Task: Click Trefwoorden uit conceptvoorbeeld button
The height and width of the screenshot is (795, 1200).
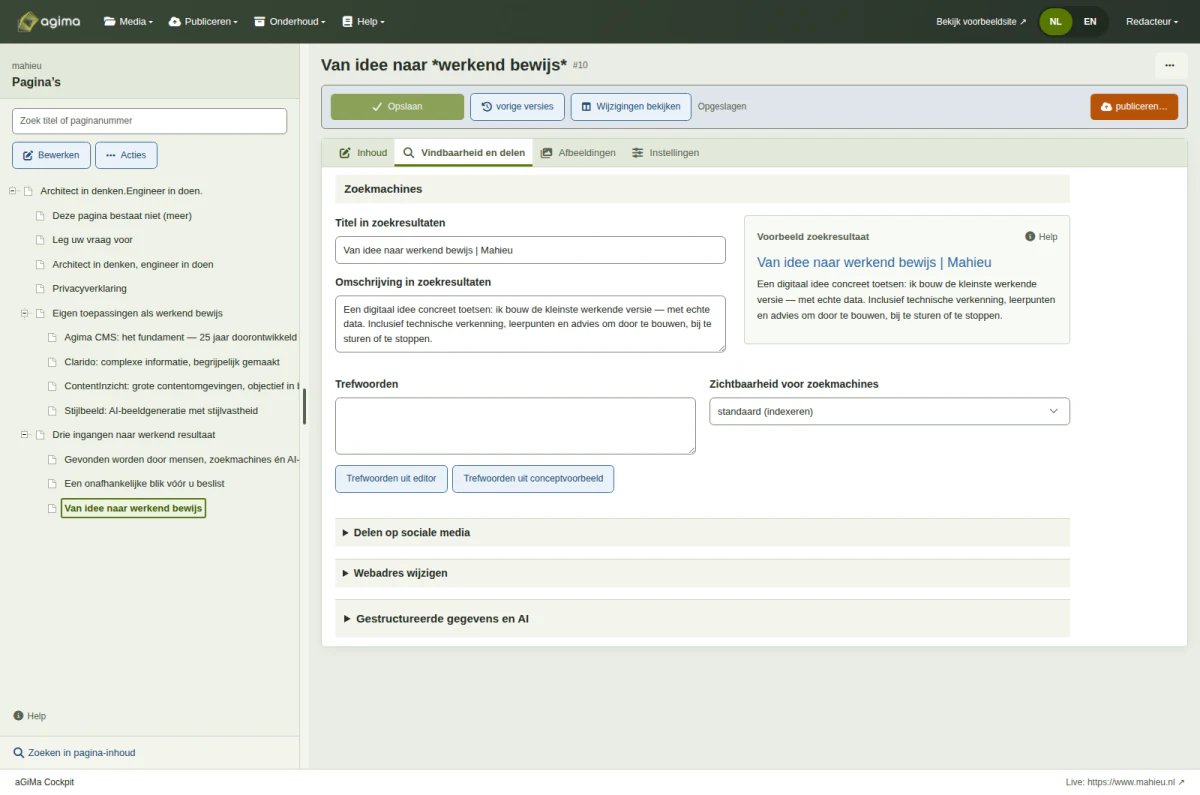Action: [x=533, y=479]
